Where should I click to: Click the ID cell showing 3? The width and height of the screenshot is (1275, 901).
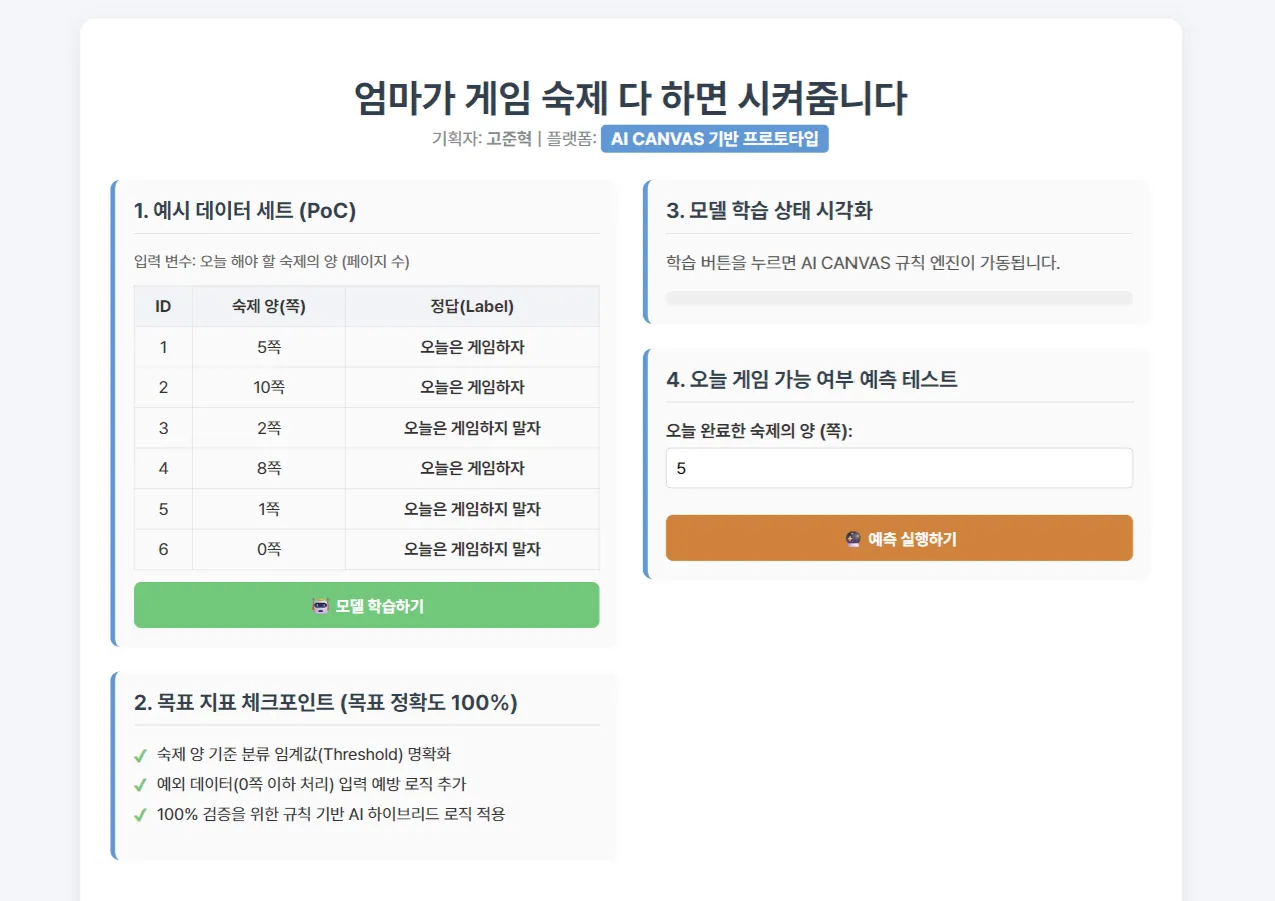(163, 428)
